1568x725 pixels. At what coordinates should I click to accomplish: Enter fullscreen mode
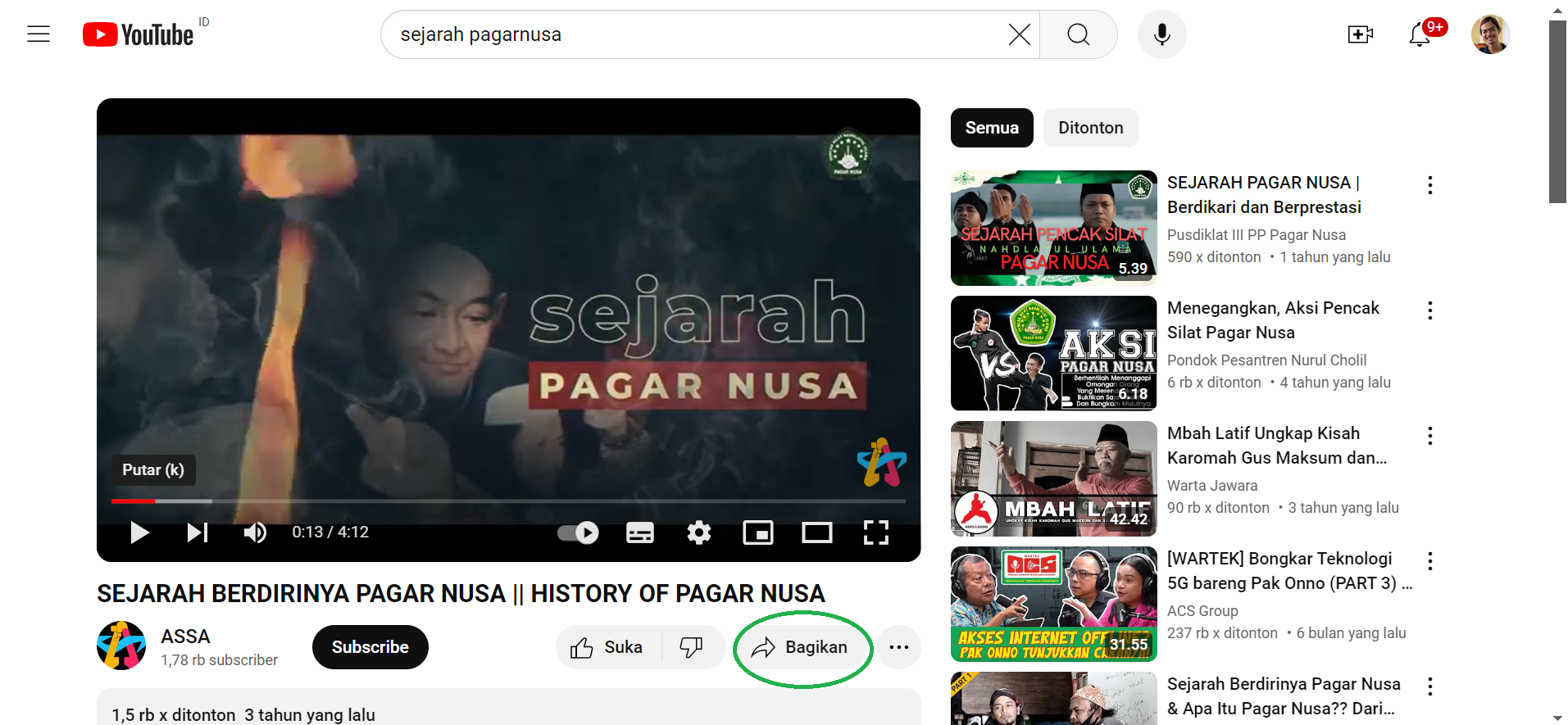point(875,533)
